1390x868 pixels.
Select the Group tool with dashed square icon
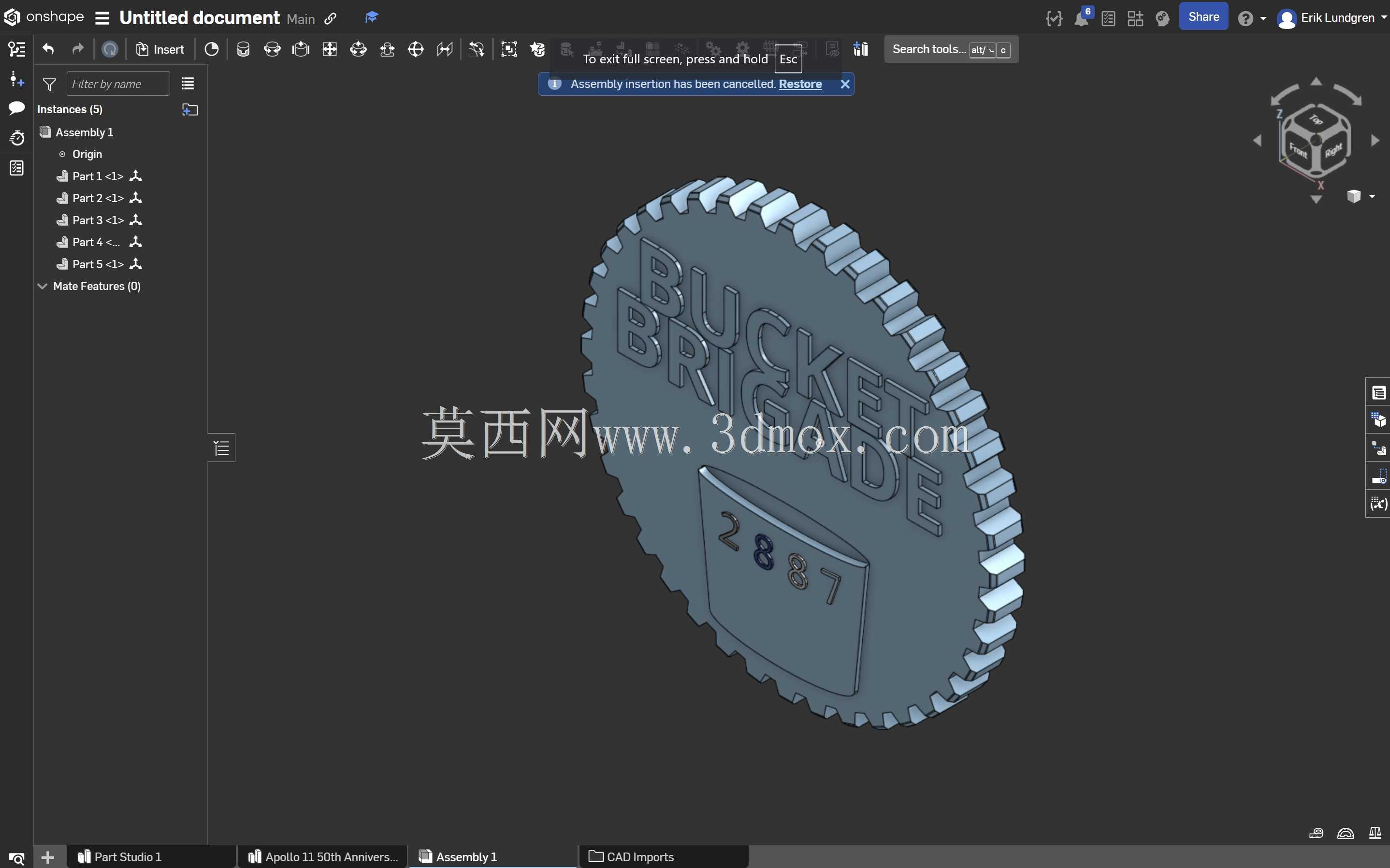[509, 49]
